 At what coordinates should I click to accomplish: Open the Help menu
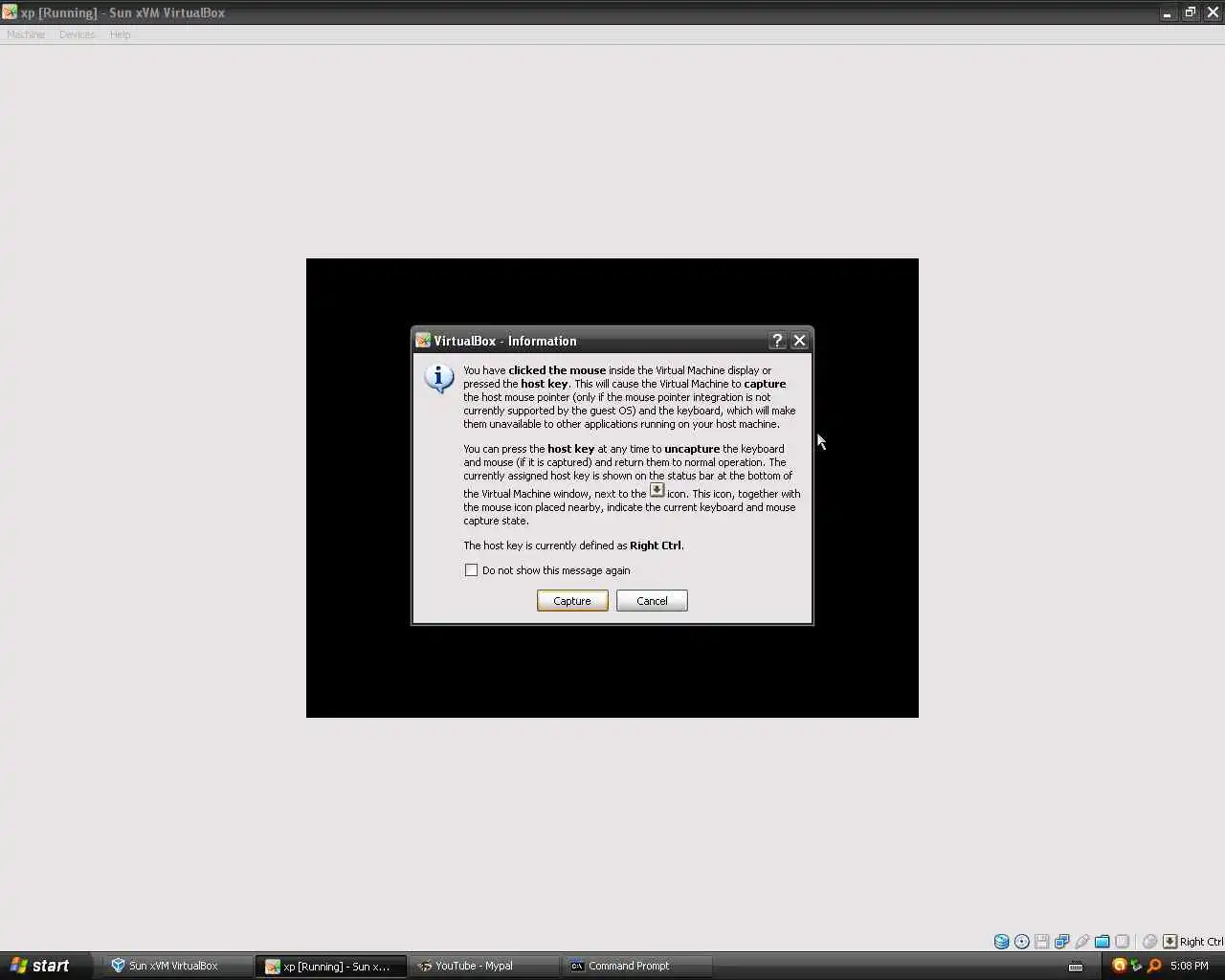(x=120, y=34)
